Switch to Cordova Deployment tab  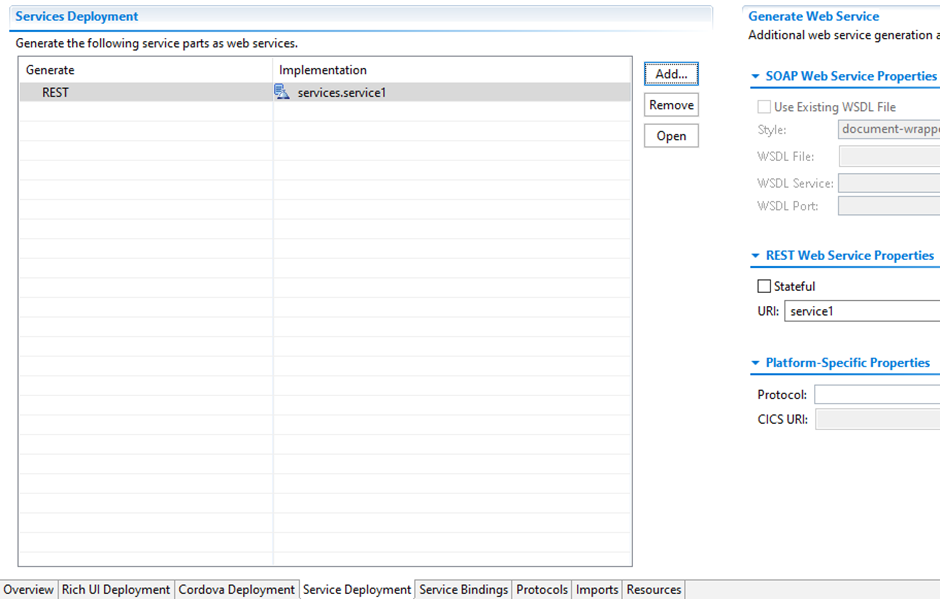236,589
